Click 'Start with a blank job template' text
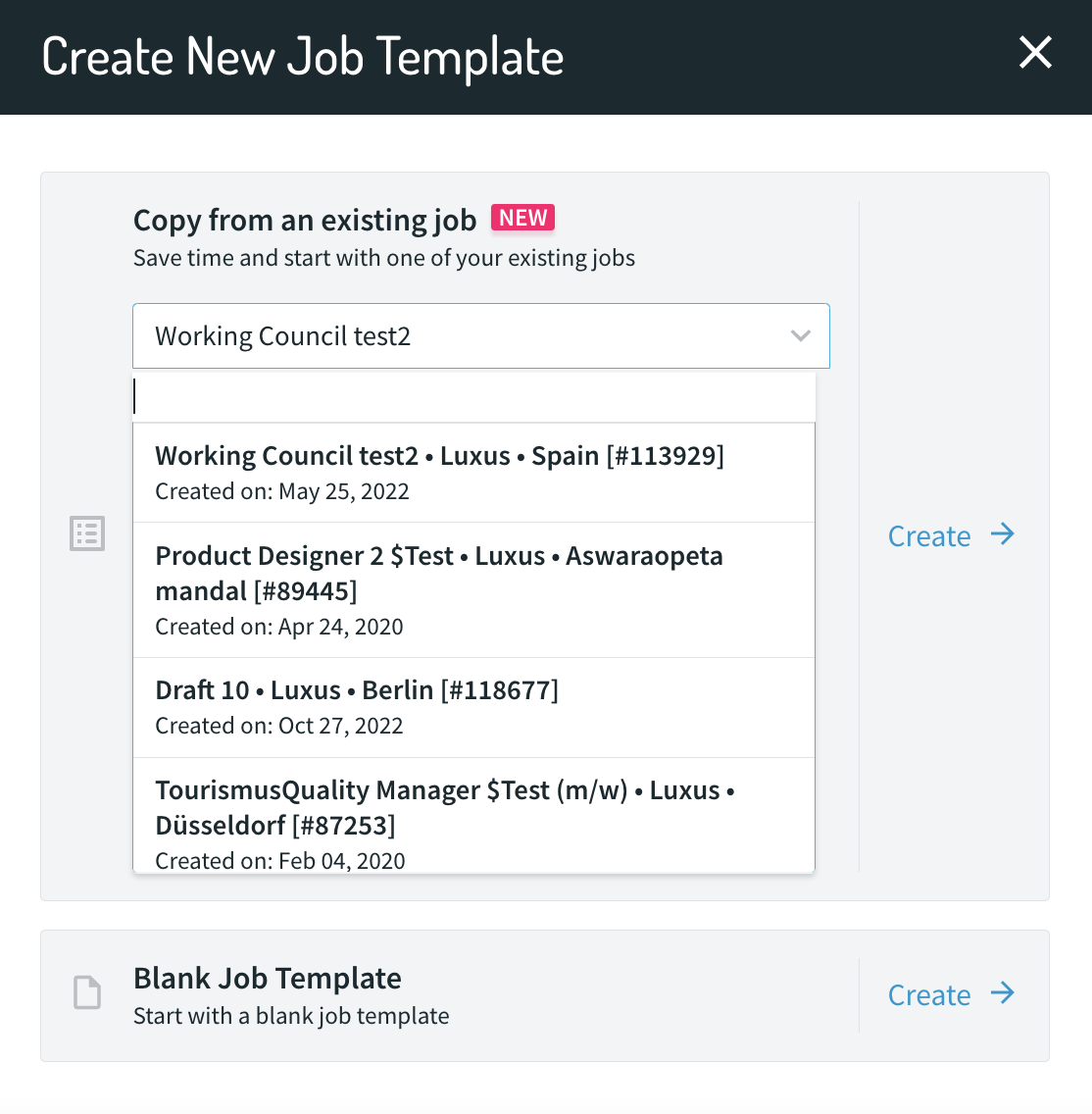1092x1114 pixels. (291, 1016)
